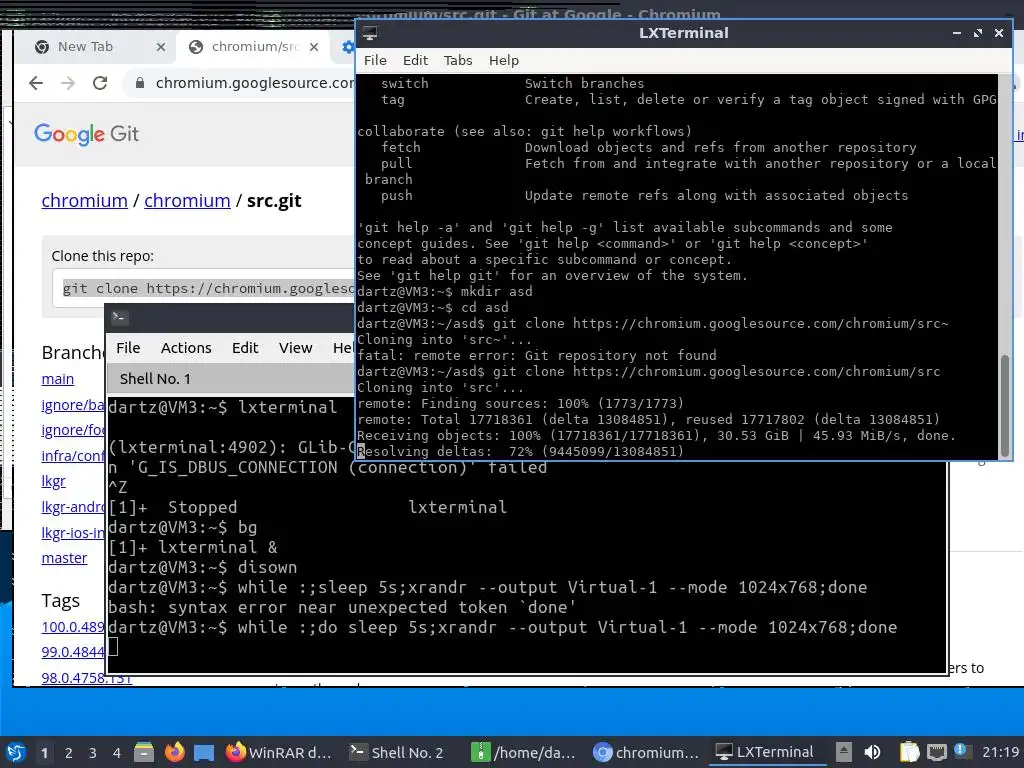Minimize the LXTerminal window
1024x768 pixels.
(x=957, y=33)
